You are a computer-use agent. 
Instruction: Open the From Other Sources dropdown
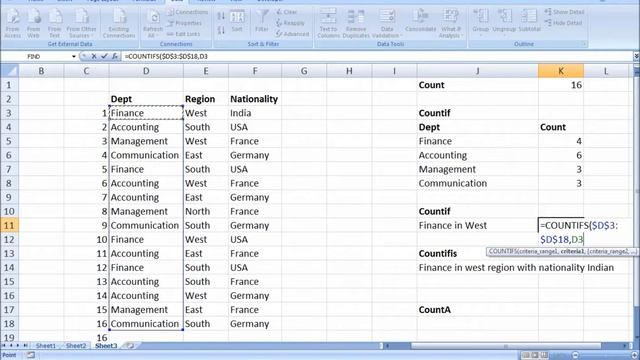coord(81,24)
